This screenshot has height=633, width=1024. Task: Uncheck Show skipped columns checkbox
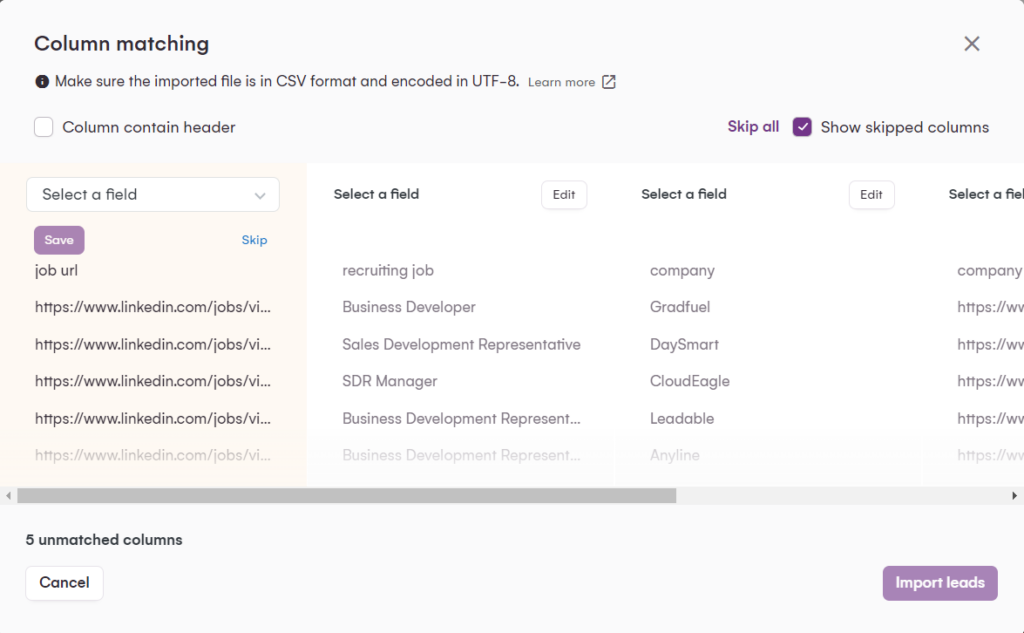(802, 127)
